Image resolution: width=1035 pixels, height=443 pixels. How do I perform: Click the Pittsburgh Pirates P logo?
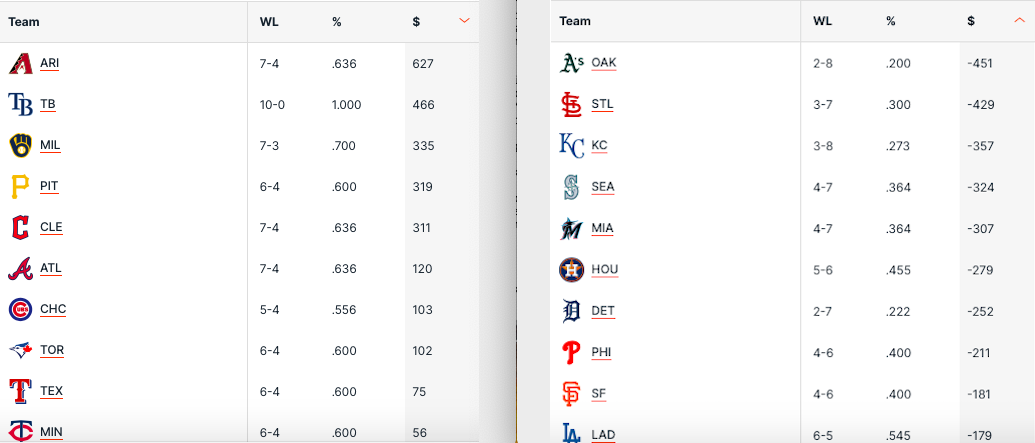pyautogui.click(x=20, y=186)
